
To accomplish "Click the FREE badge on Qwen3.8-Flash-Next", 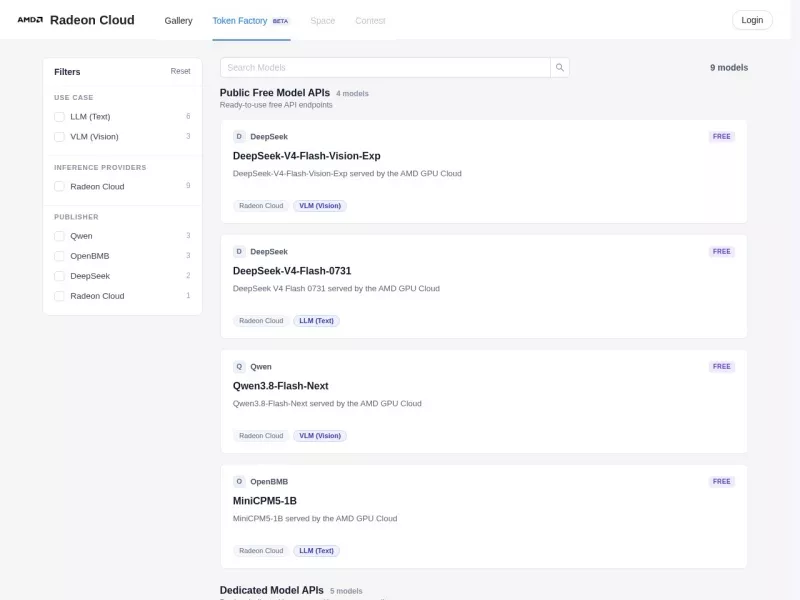I will tap(721, 366).
